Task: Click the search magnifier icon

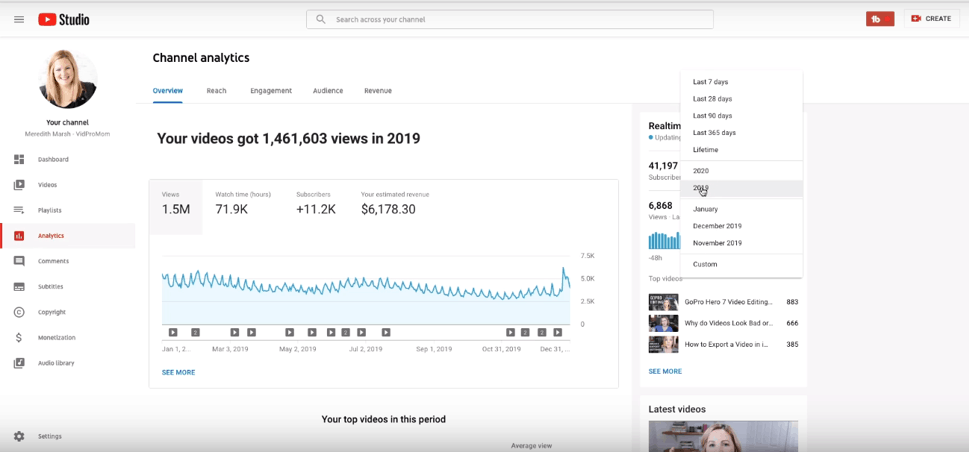Action: (x=321, y=19)
